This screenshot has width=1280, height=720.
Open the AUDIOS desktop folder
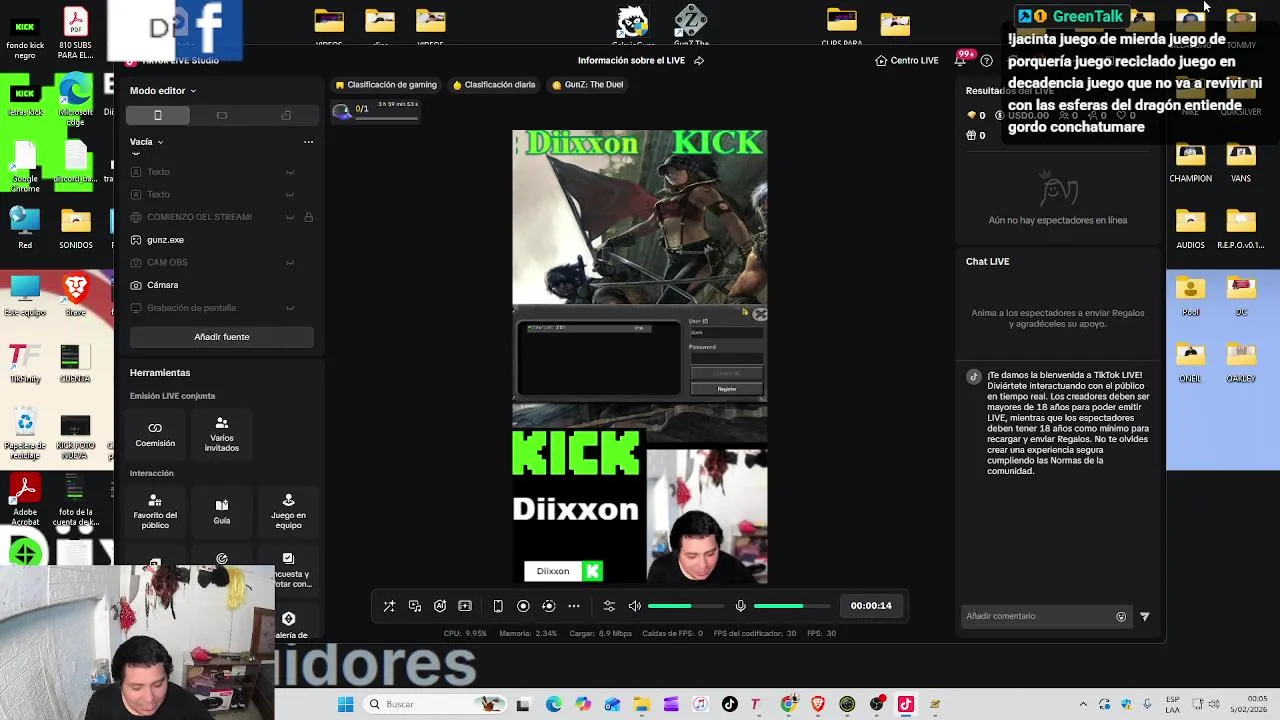[1190, 229]
